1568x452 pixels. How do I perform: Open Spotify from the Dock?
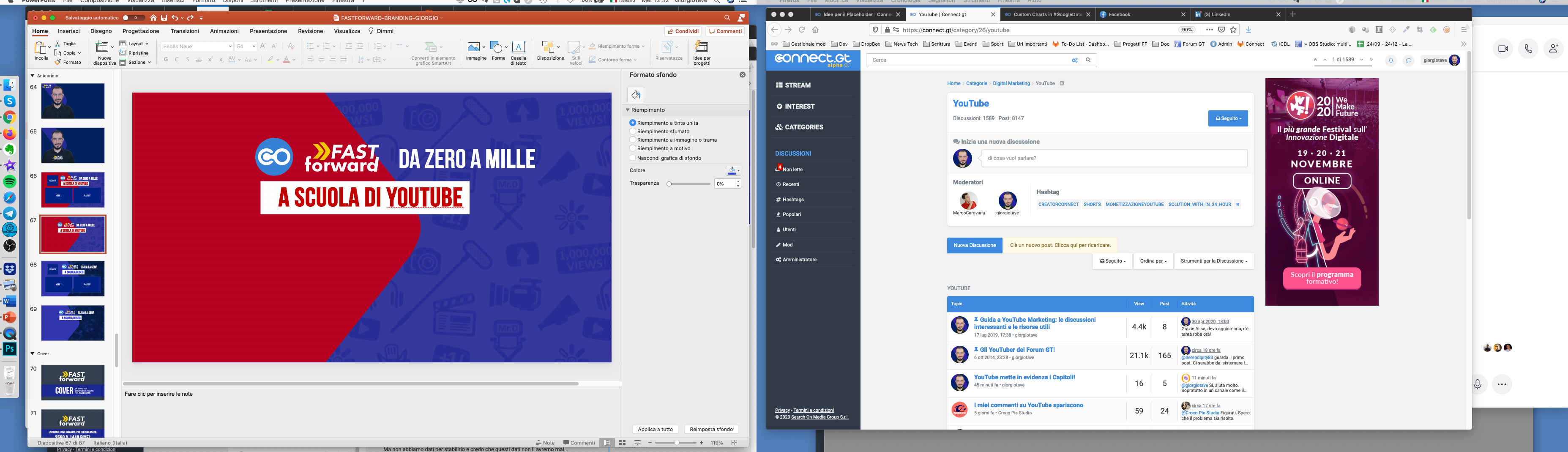[x=10, y=181]
